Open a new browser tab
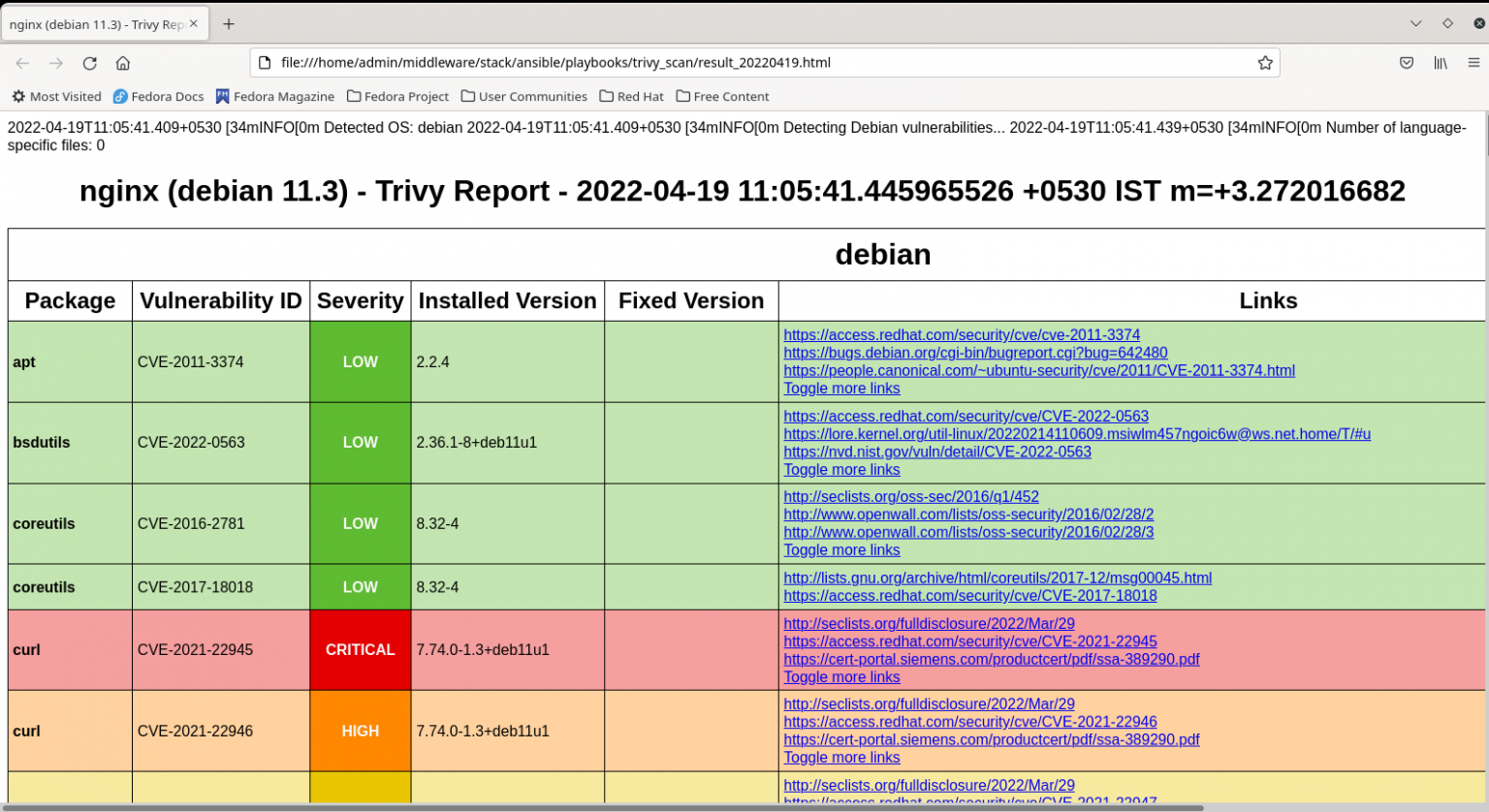1489x812 pixels. click(x=227, y=24)
